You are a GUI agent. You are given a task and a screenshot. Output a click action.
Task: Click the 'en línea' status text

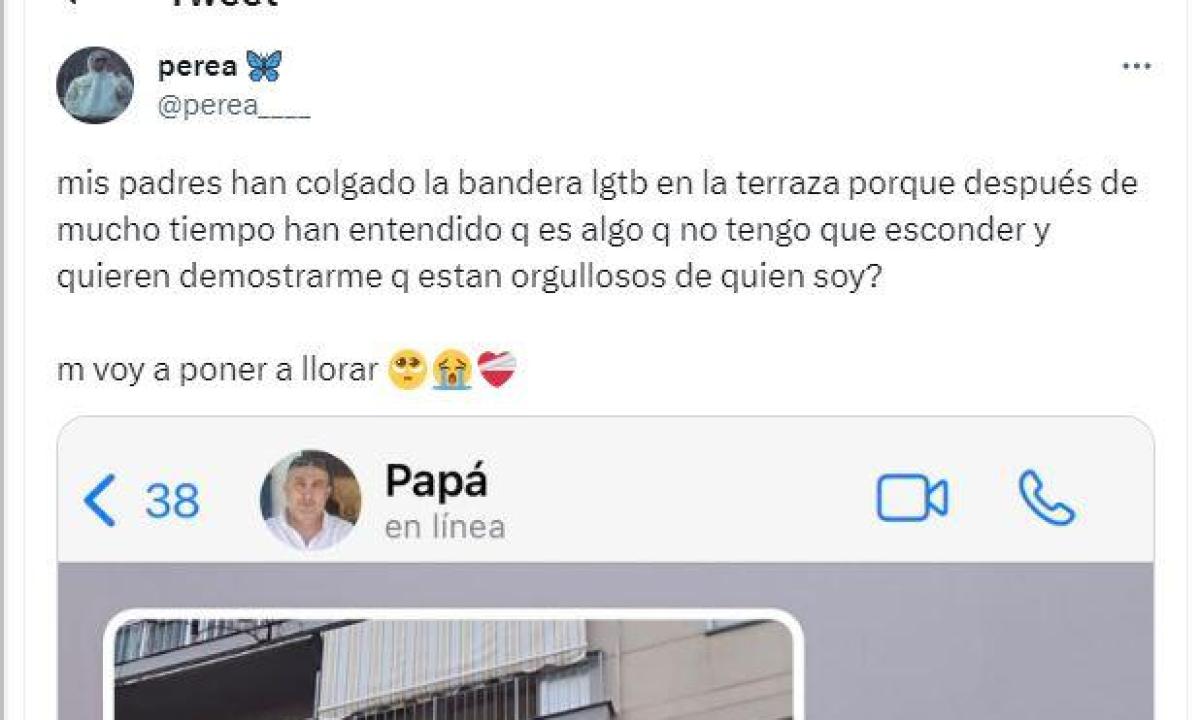pyautogui.click(x=445, y=527)
